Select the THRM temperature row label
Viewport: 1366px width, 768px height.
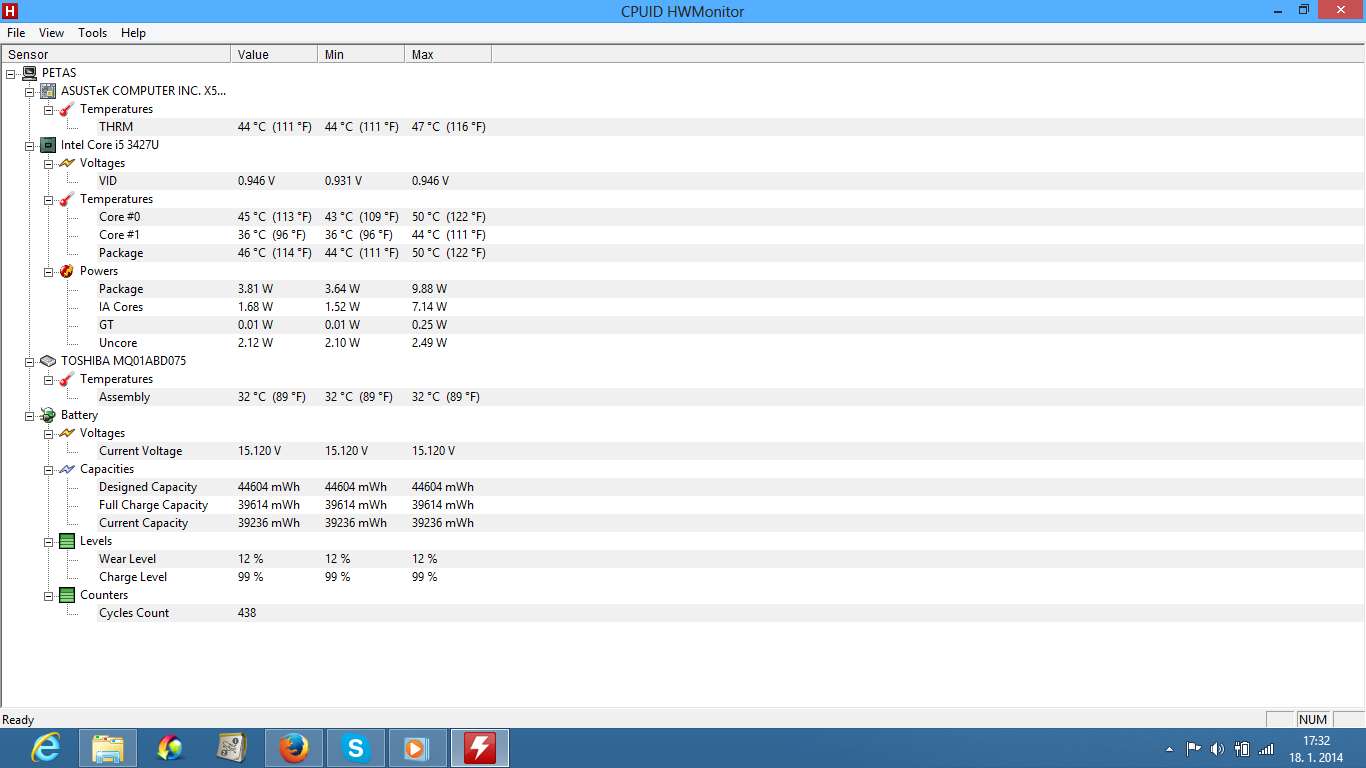click(x=116, y=127)
